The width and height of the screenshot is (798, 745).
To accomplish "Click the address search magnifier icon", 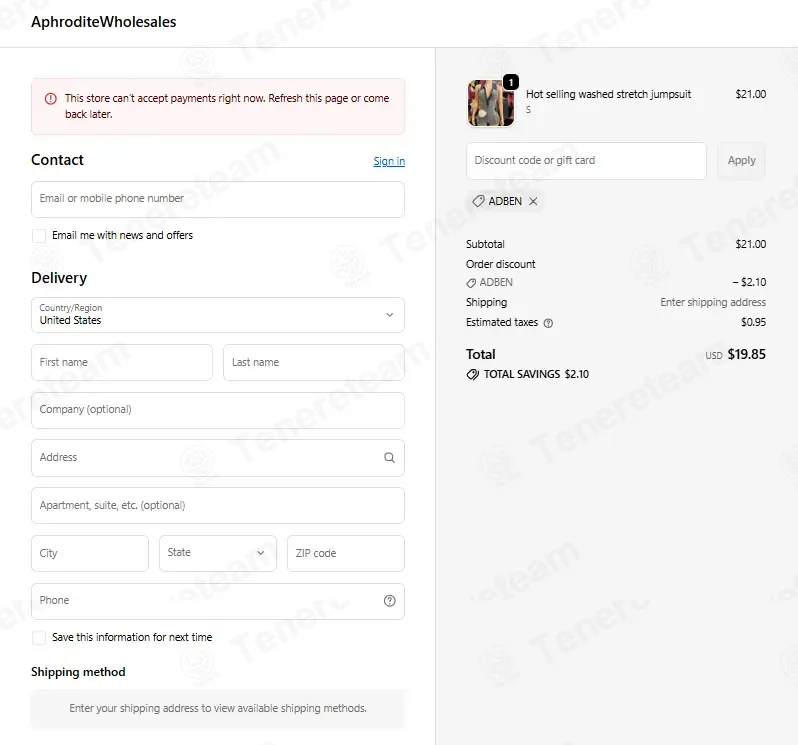I will (x=389, y=457).
